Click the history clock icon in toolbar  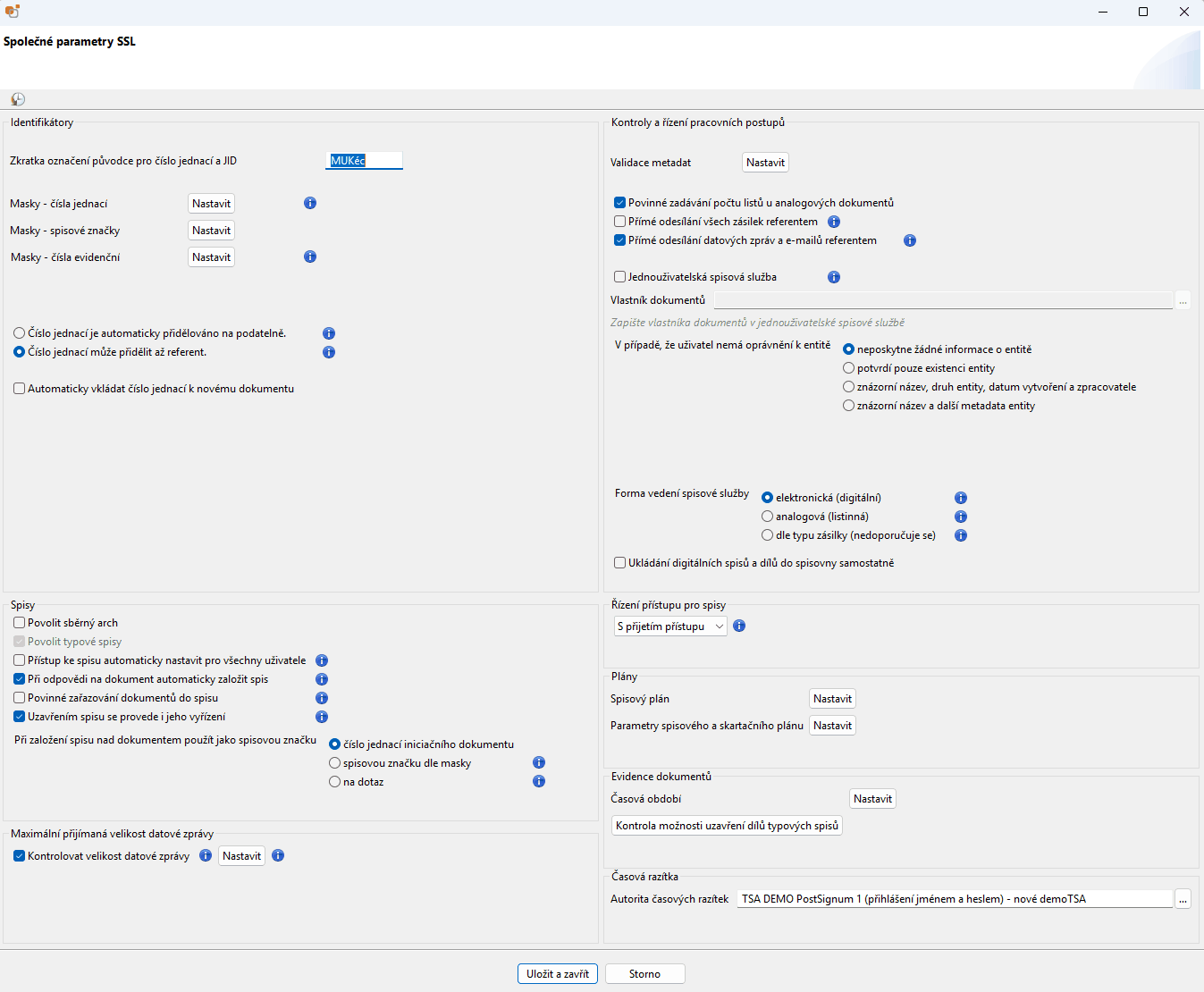18,99
